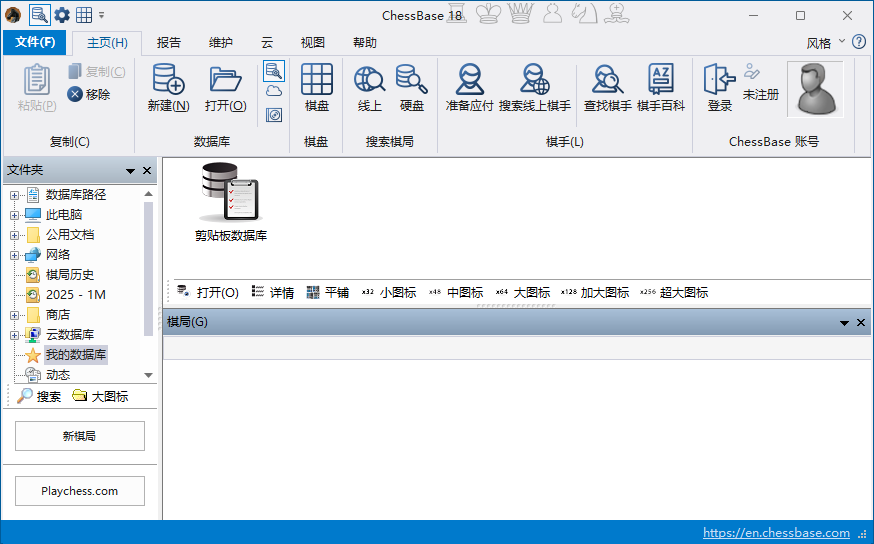Open the 剪贴板数据库 clipboard database
The image size is (874, 544).
[231, 202]
